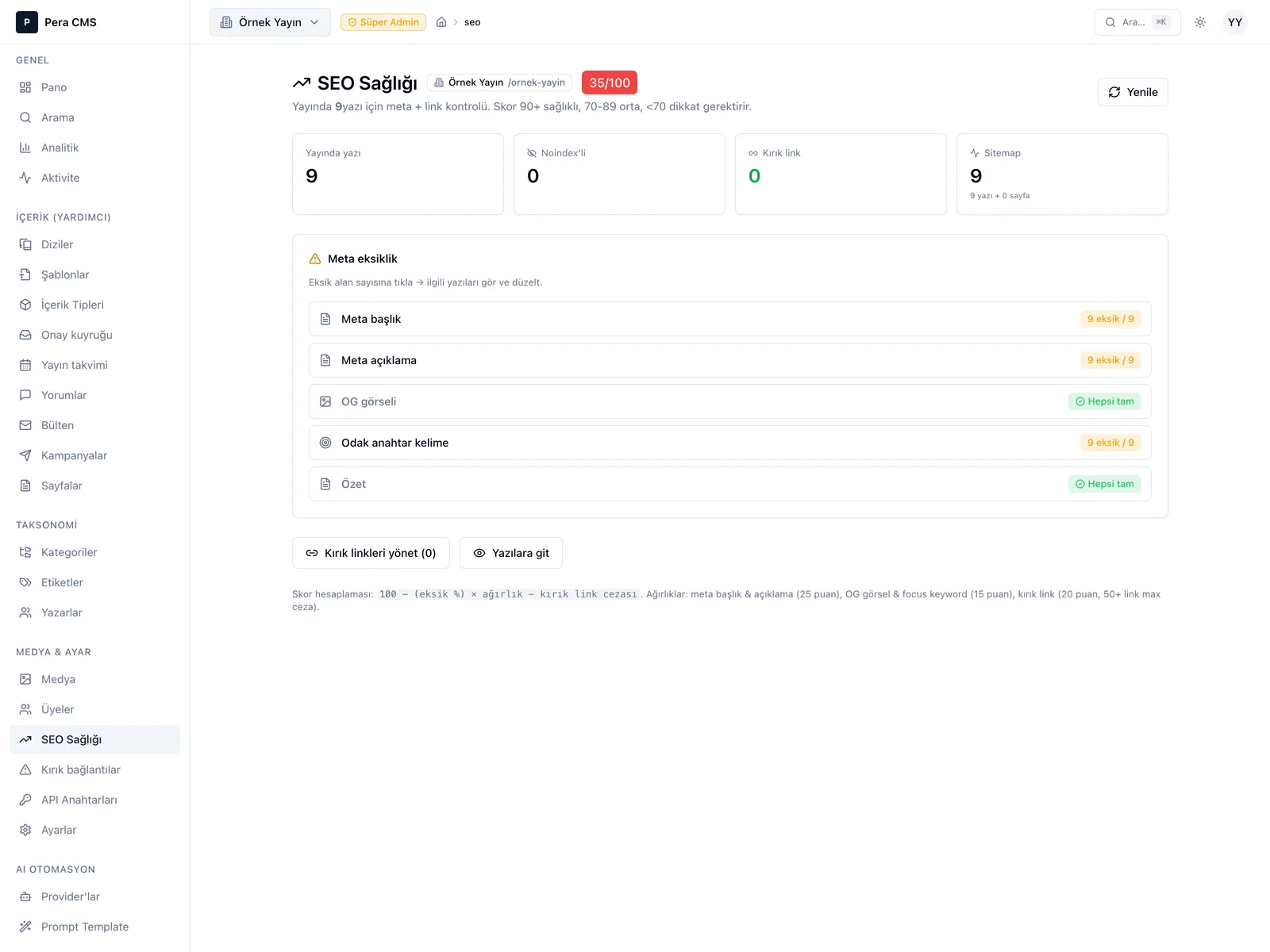The width and height of the screenshot is (1270, 952).
Task: Click the Özet Hepsi tam badge
Action: coord(1104,484)
